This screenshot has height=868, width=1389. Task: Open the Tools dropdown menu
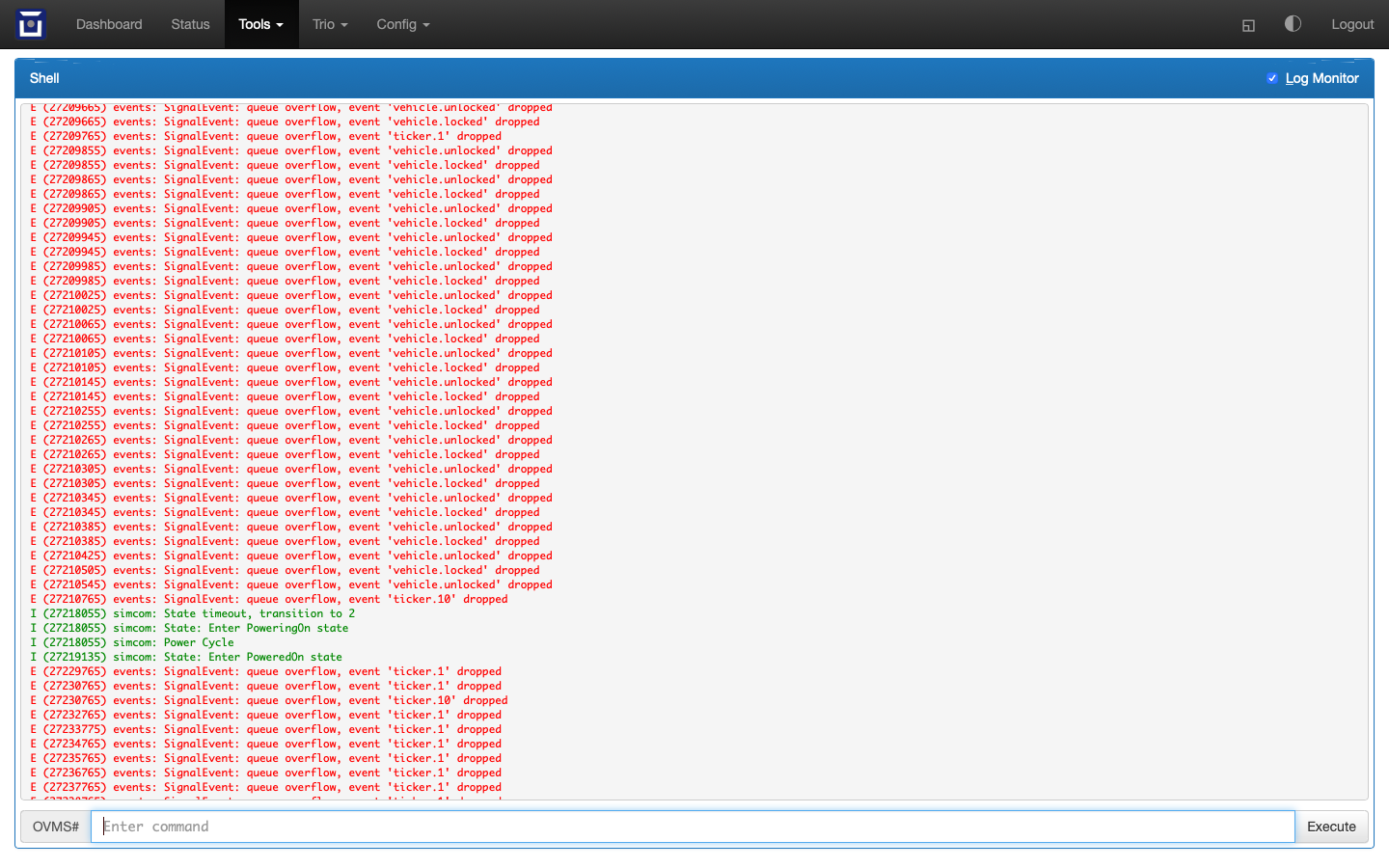(260, 24)
